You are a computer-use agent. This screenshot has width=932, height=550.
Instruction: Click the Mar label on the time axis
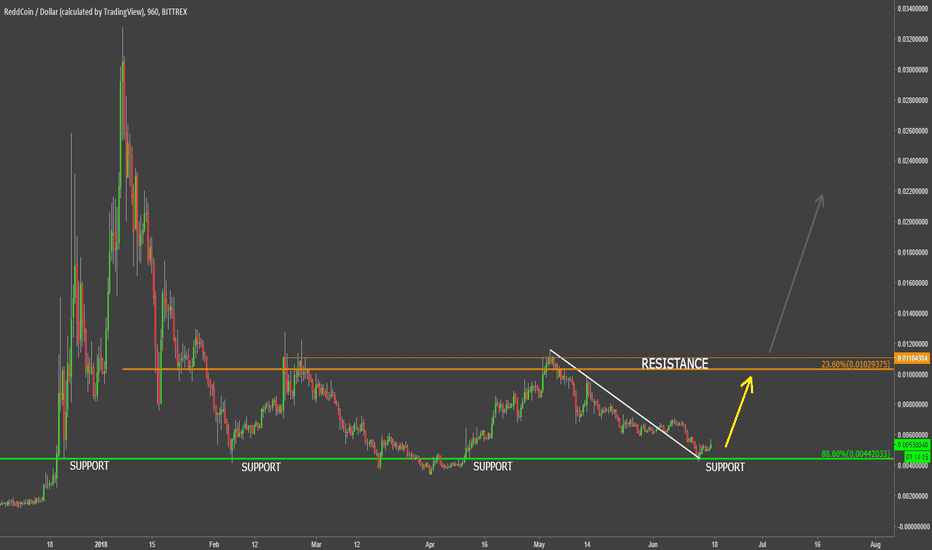point(316,544)
